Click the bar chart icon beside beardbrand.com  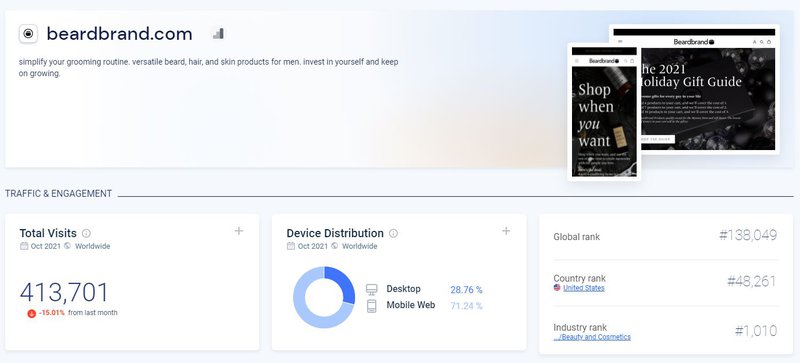click(x=218, y=34)
